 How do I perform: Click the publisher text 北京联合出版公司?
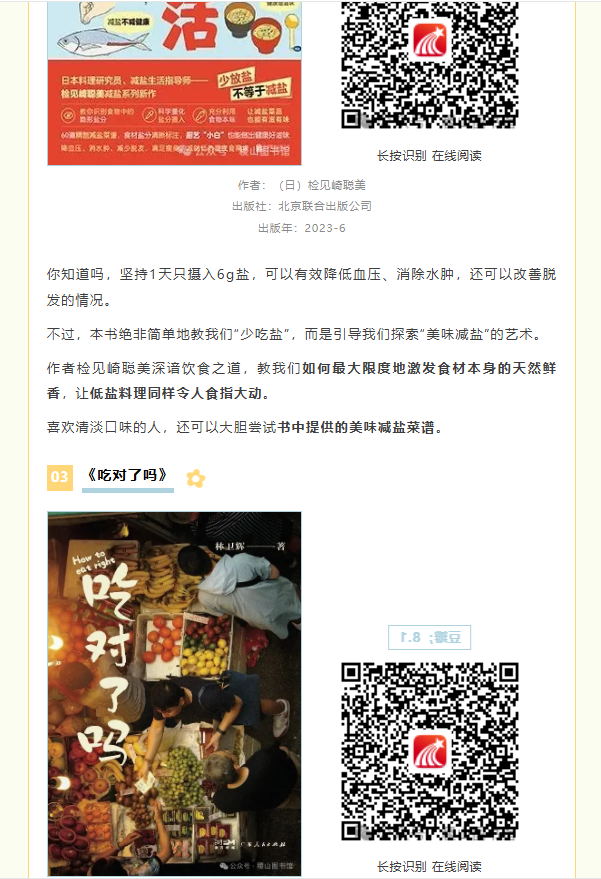(x=302, y=206)
